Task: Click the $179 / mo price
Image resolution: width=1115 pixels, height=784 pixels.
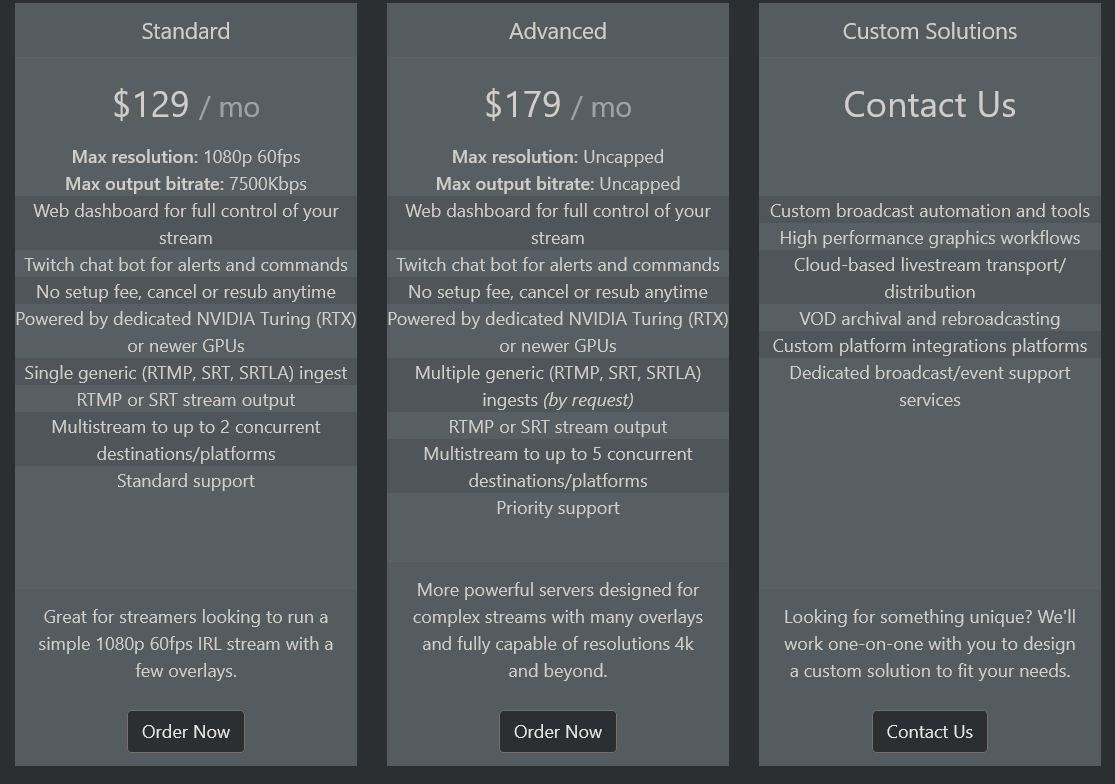Action: [558, 105]
